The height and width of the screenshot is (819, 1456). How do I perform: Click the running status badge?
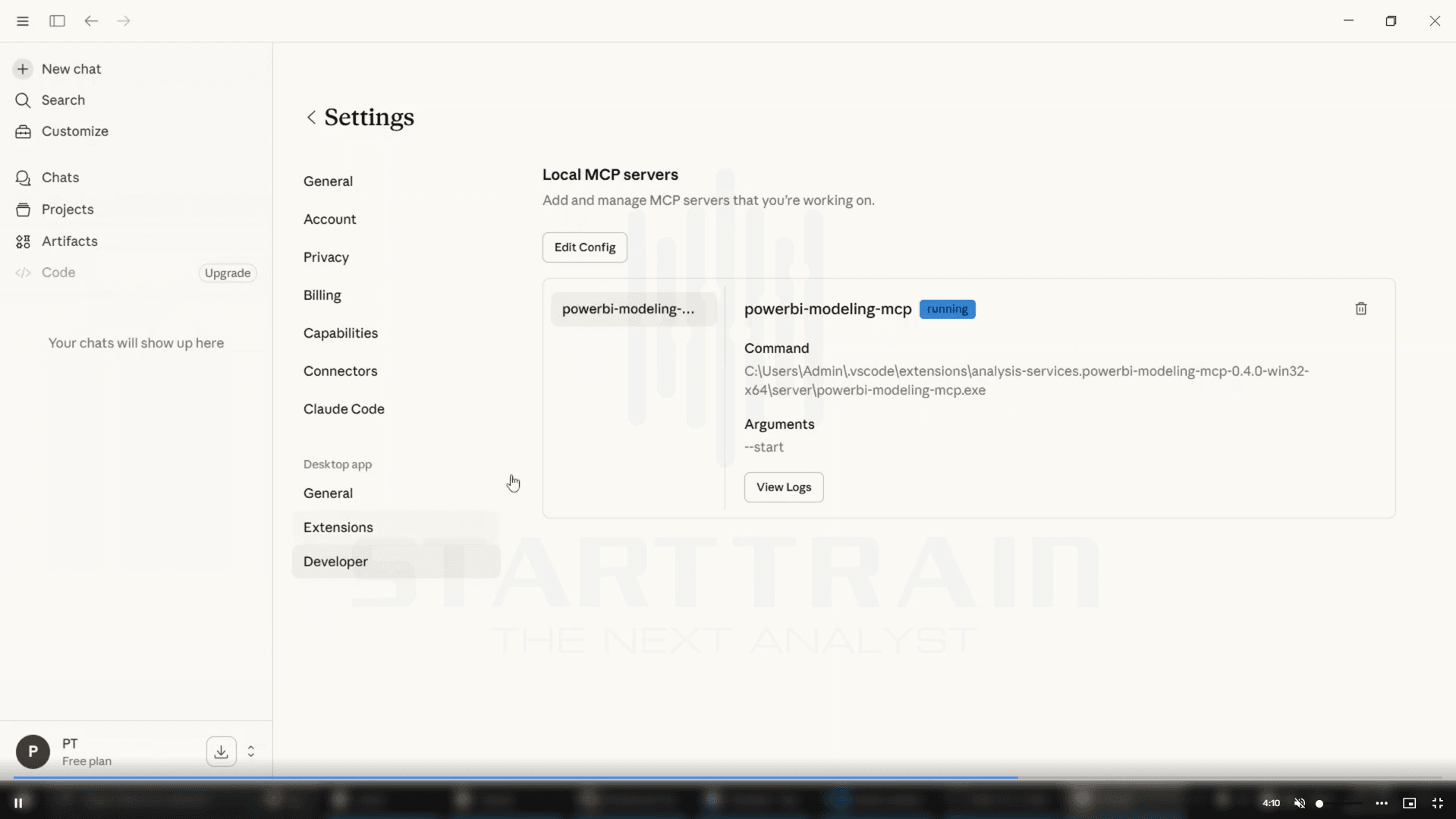click(x=947, y=309)
